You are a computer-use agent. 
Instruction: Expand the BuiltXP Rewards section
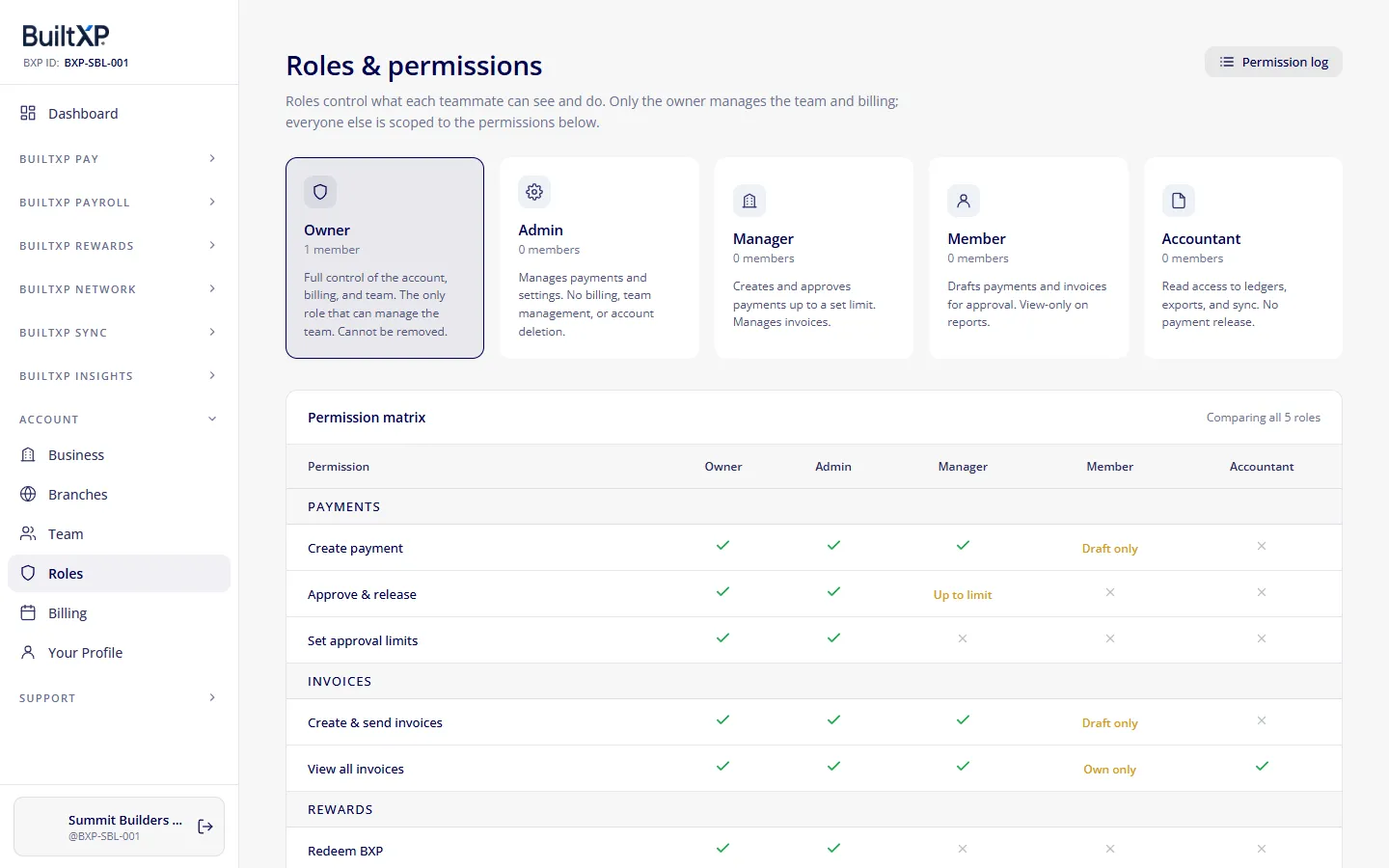pos(119,245)
